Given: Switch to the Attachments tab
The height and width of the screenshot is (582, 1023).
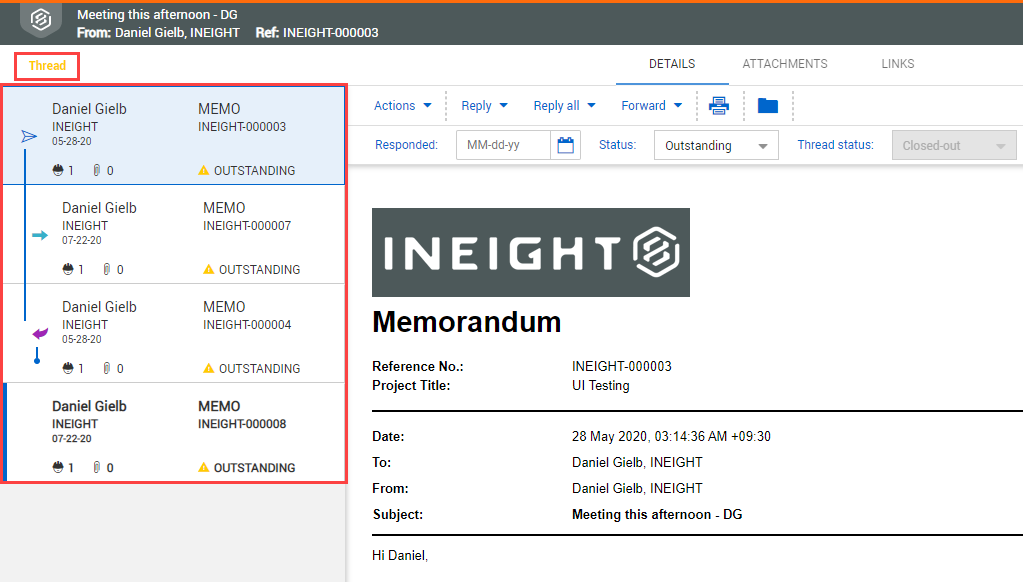Looking at the screenshot, I should point(785,64).
